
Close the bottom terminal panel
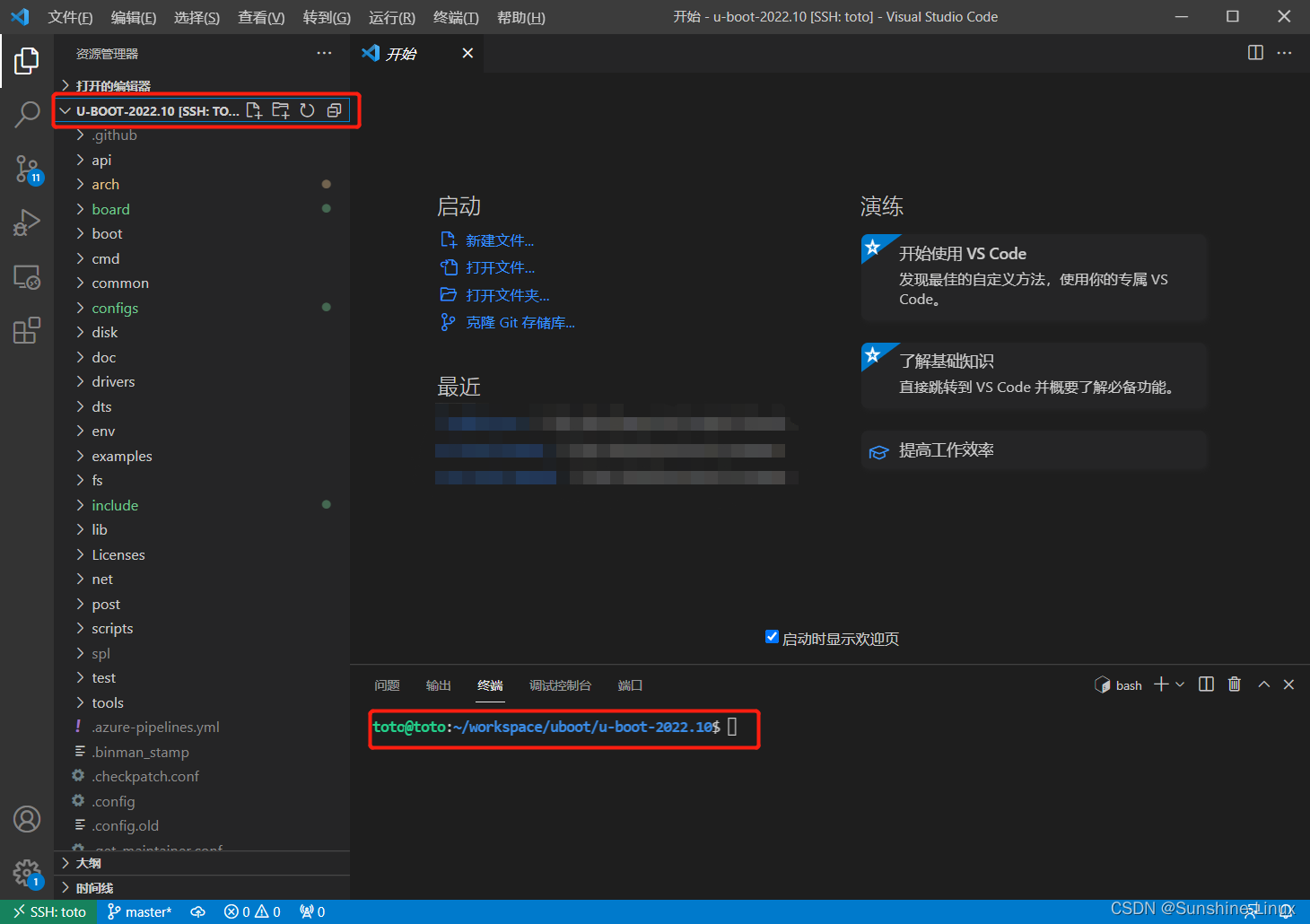click(x=1288, y=684)
